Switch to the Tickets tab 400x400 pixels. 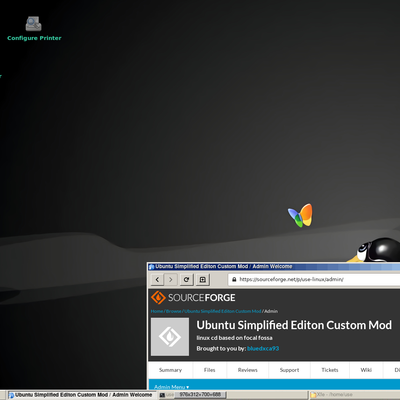pyautogui.click(x=330, y=370)
